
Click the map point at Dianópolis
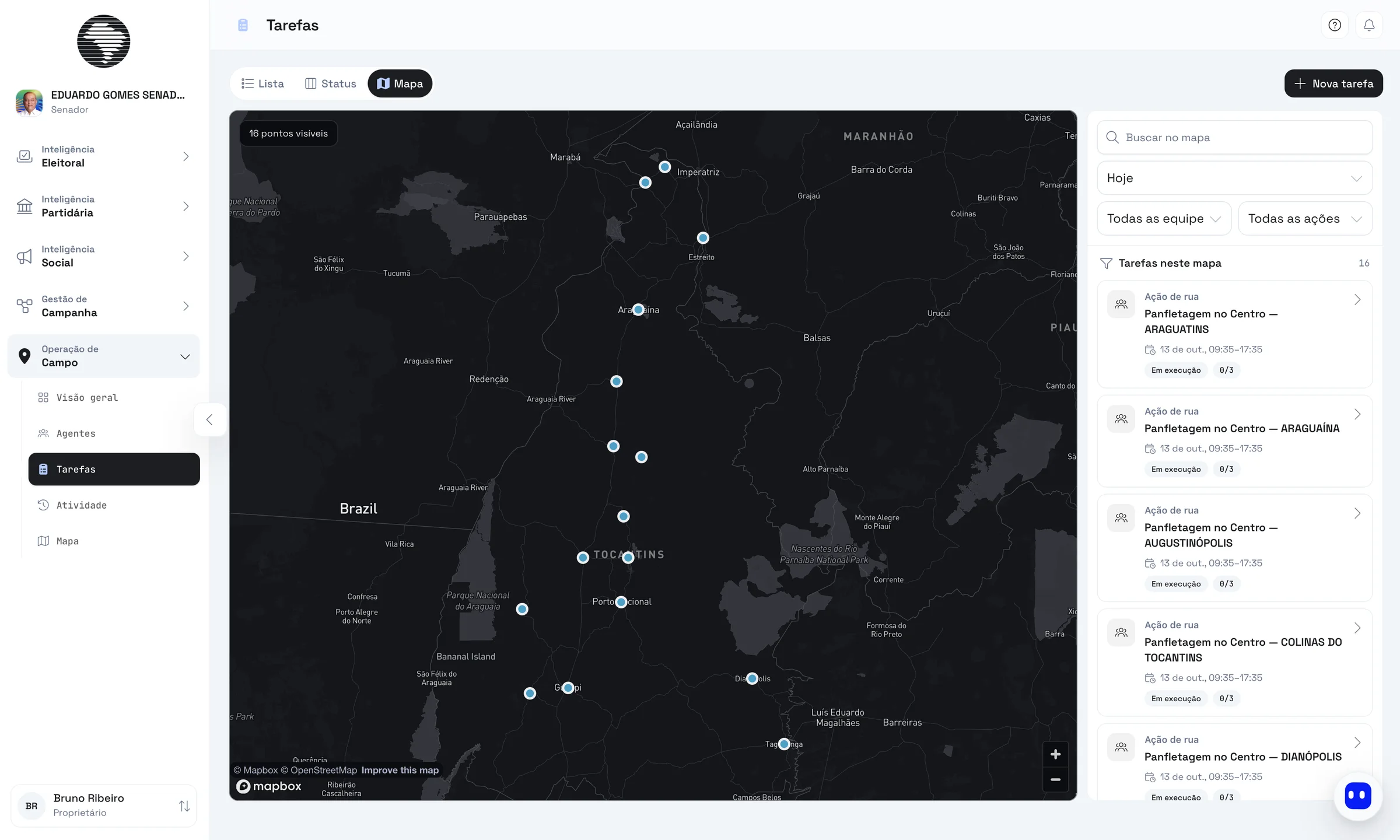coord(752,678)
